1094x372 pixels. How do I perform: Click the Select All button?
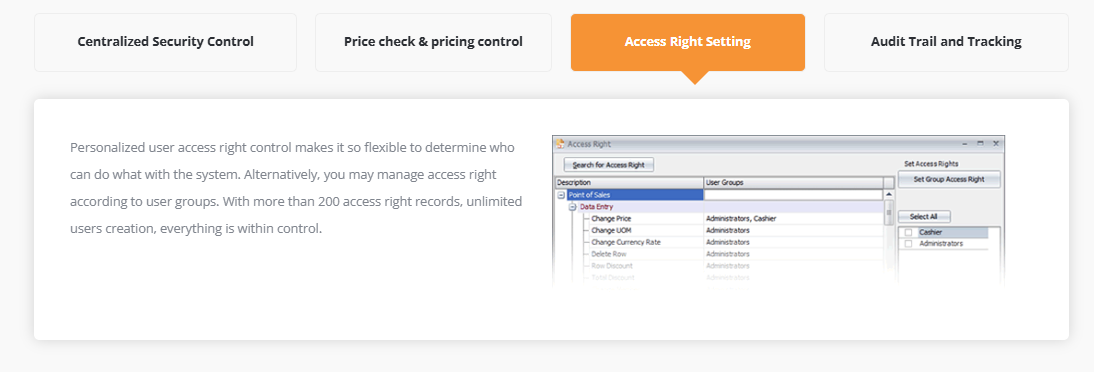tap(924, 217)
